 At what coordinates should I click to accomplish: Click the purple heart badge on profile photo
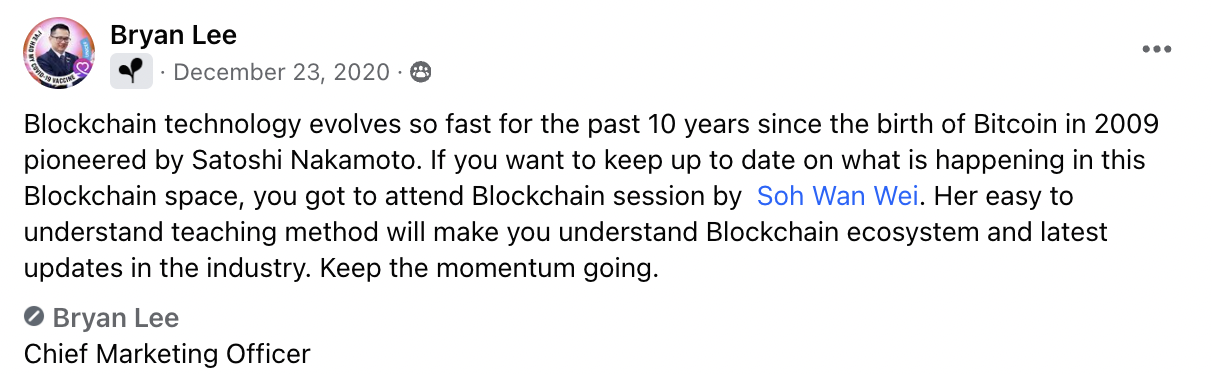pos(84,68)
